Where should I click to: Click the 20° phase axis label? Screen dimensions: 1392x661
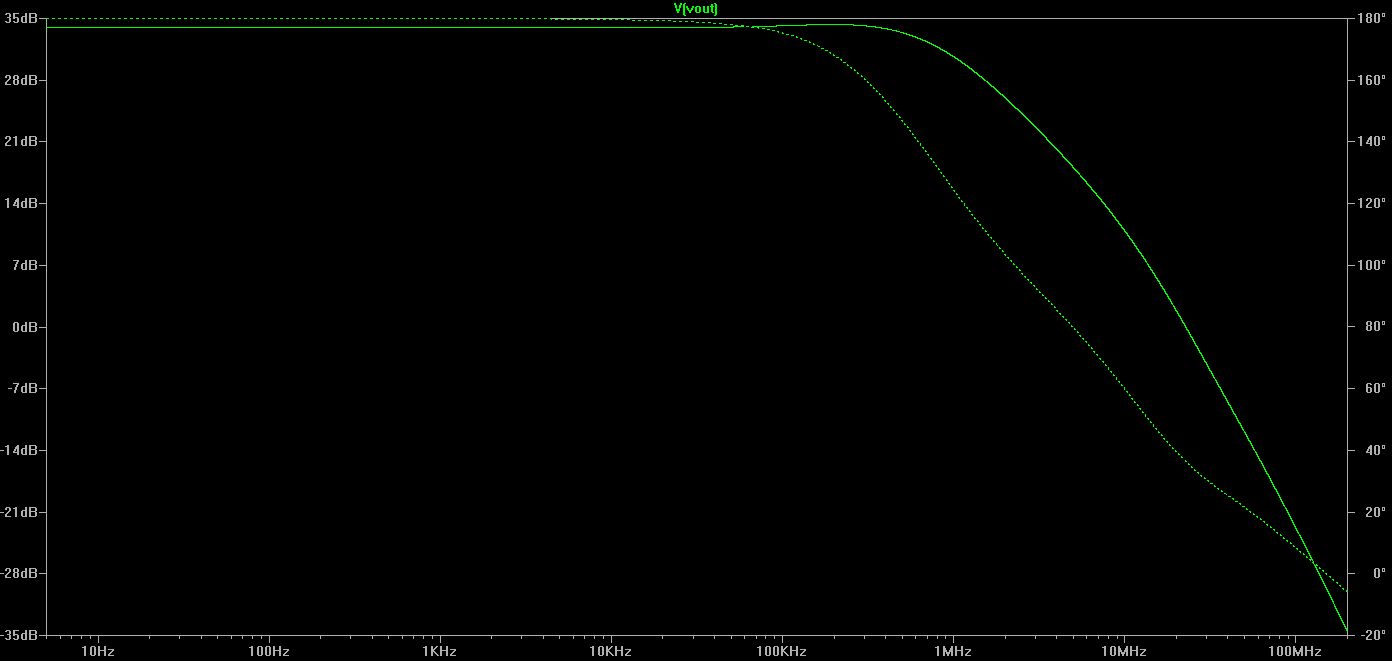1375,512
